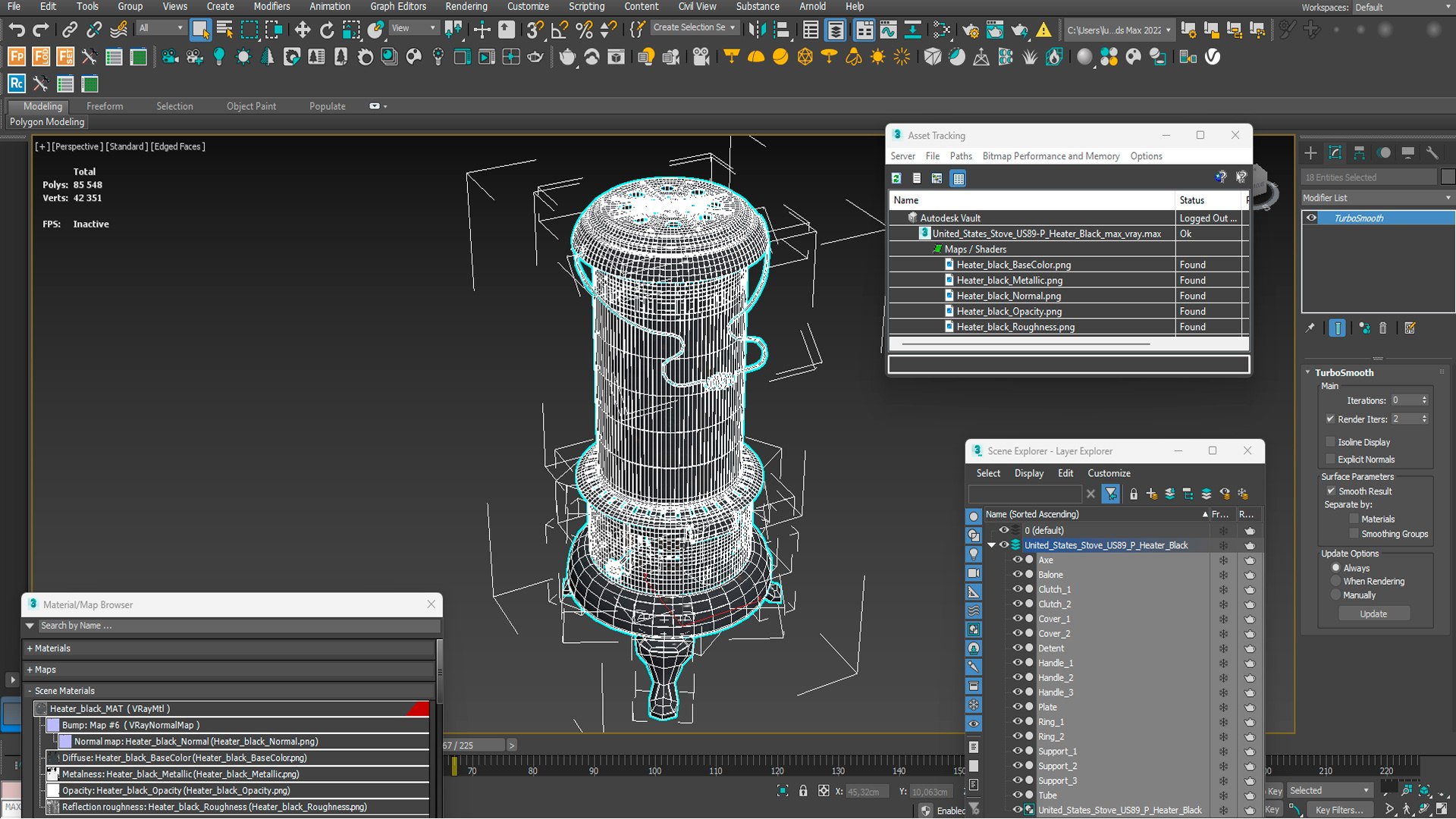
Task: Toggle the Render Iters checkbox
Action: tap(1330, 419)
